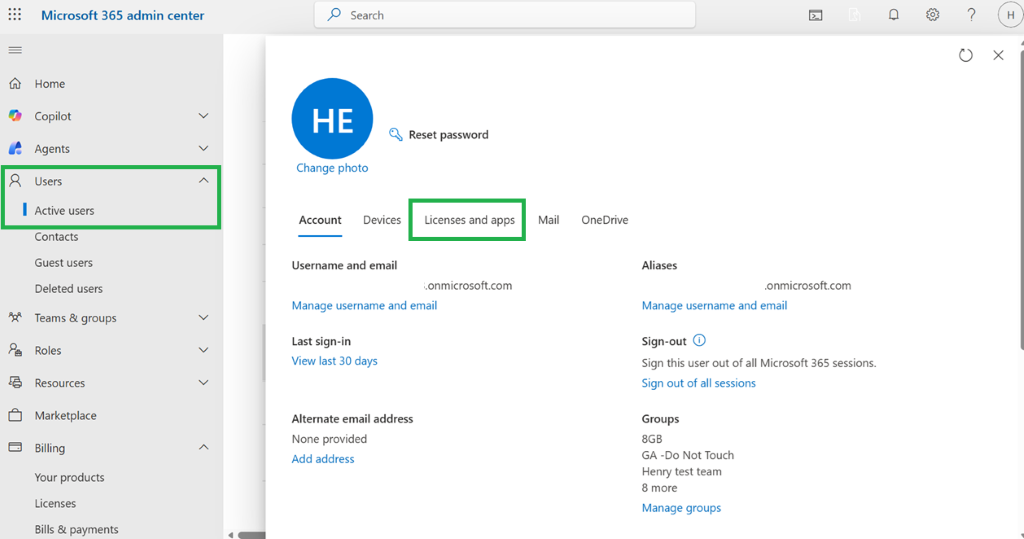Image resolution: width=1024 pixels, height=539 pixels.
Task: Switch to the Mail tab
Action: [549, 220]
